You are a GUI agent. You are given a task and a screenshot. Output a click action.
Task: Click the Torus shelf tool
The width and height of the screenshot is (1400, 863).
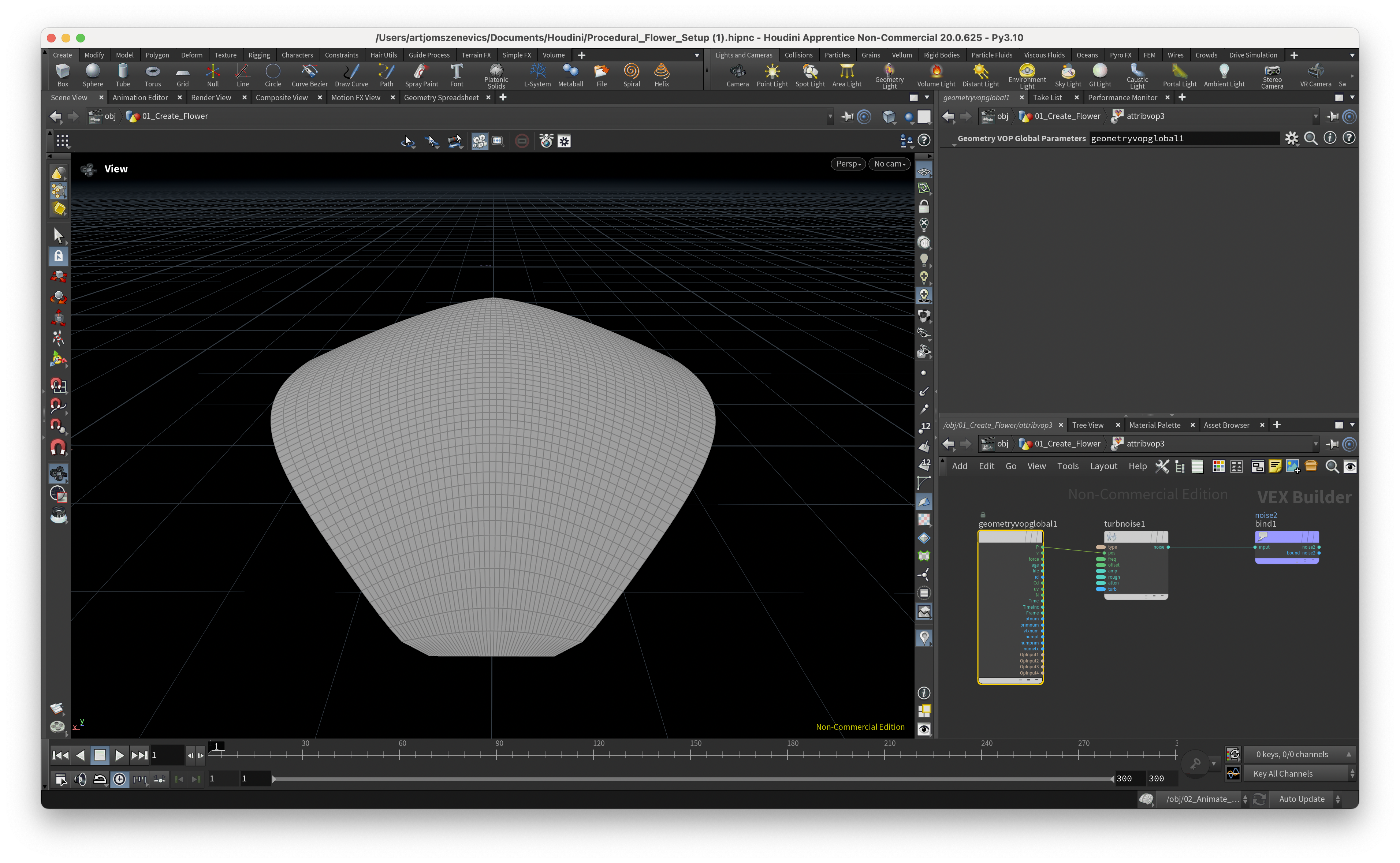pos(152,75)
